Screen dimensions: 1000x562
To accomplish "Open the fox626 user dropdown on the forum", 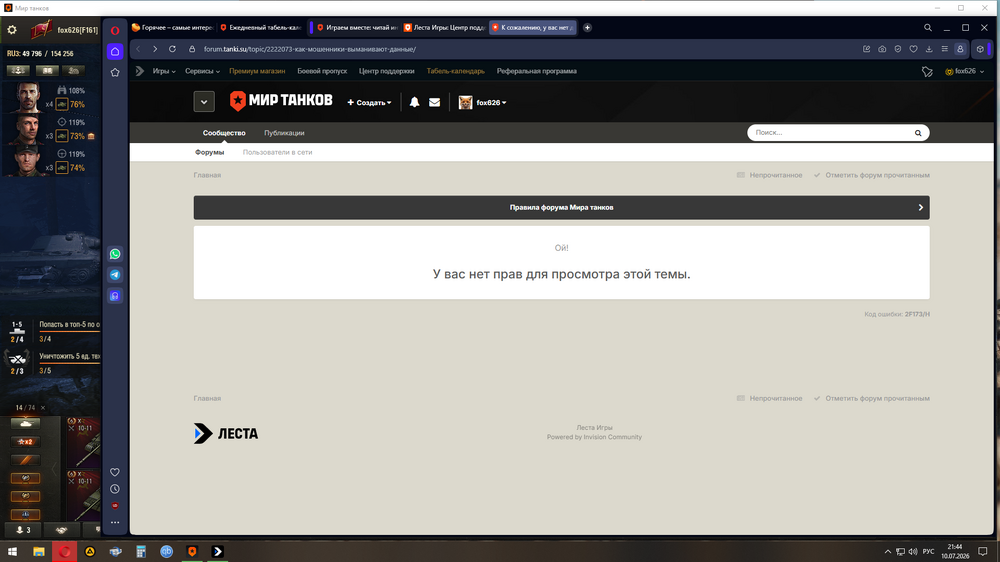I will coord(483,102).
